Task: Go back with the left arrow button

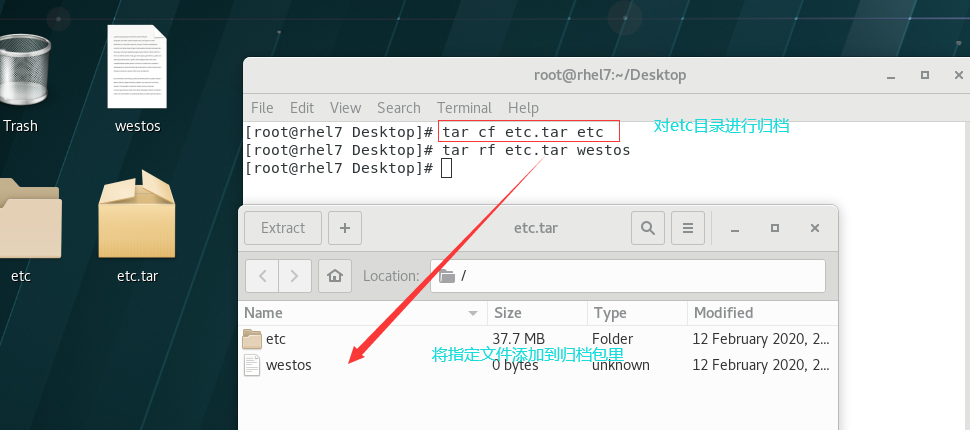Action: pos(262,276)
